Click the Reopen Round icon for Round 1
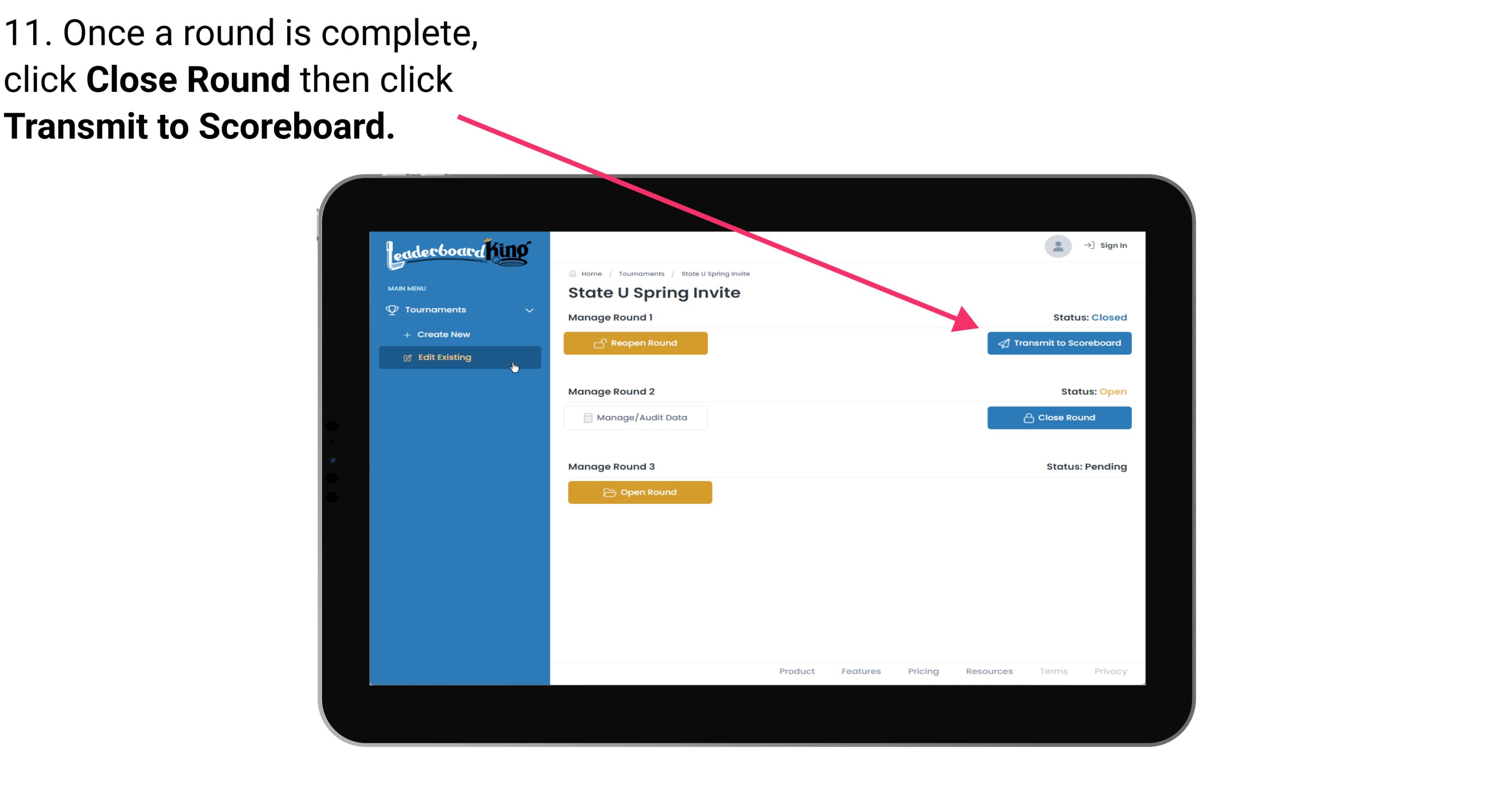 (601, 343)
